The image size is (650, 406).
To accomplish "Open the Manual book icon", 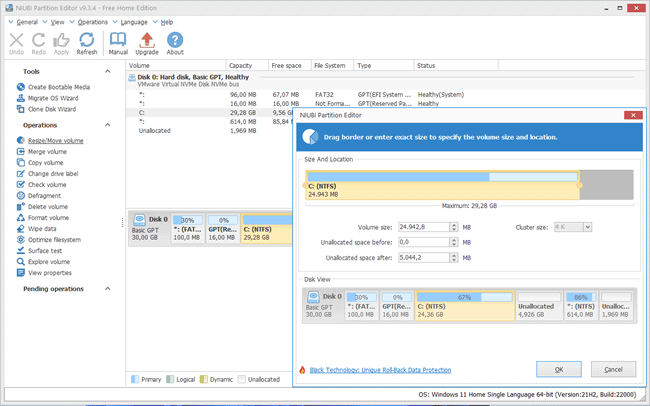I will click(x=118, y=44).
